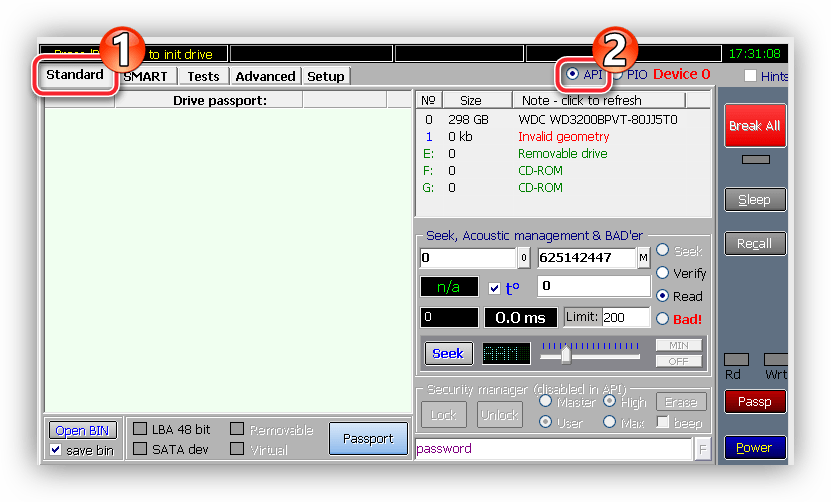Image resolution: width=831 pixels, height=502 pixels.
Task: Click the AAM display indicator
Action: click(506, 354)
